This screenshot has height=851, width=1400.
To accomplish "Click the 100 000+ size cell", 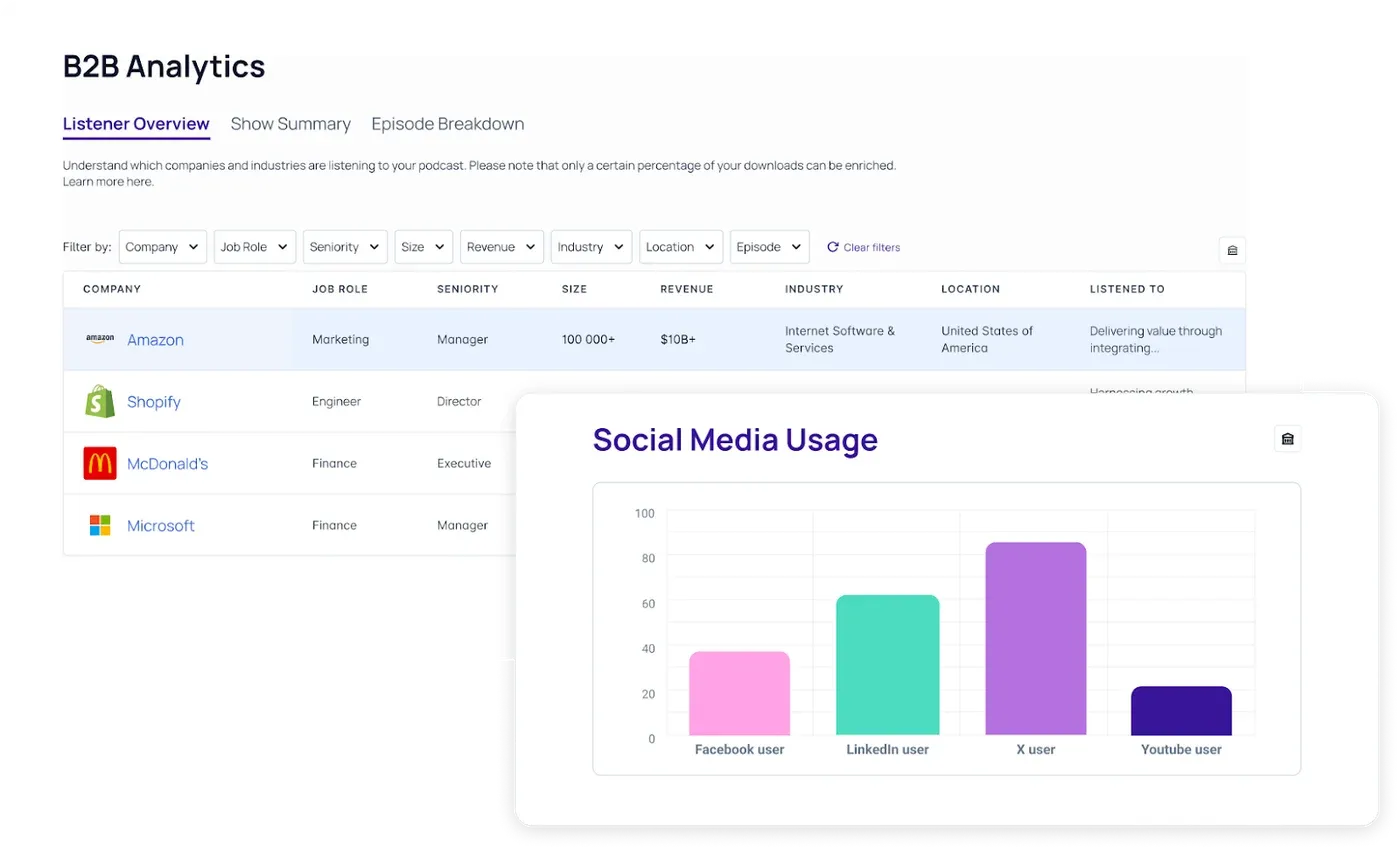I will pyautogui.click(x=588, y=339).
